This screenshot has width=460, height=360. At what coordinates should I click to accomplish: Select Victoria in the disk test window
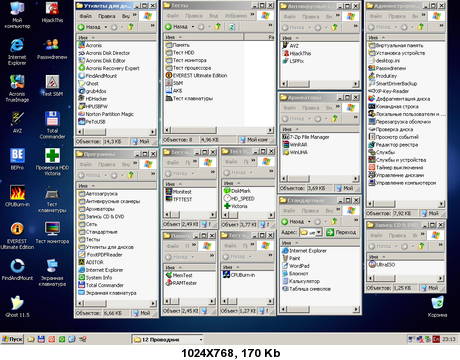pos(235,206)
